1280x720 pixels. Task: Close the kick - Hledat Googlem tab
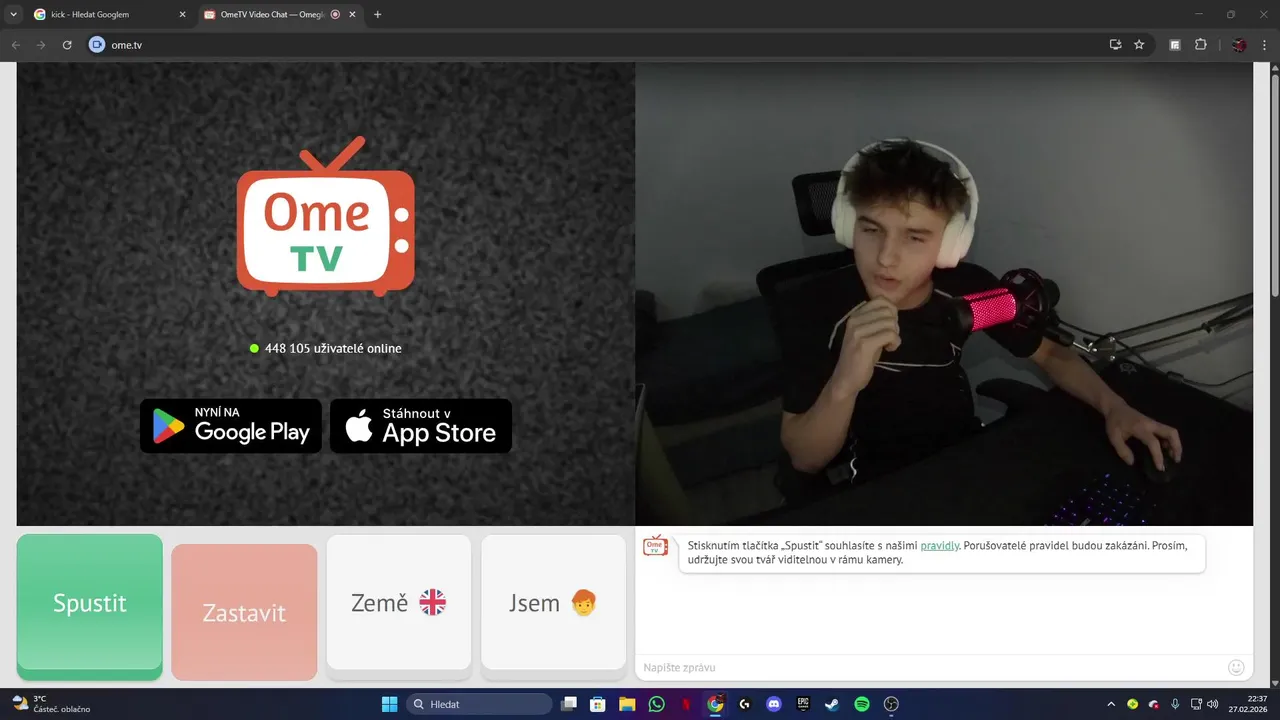[182, 15]
